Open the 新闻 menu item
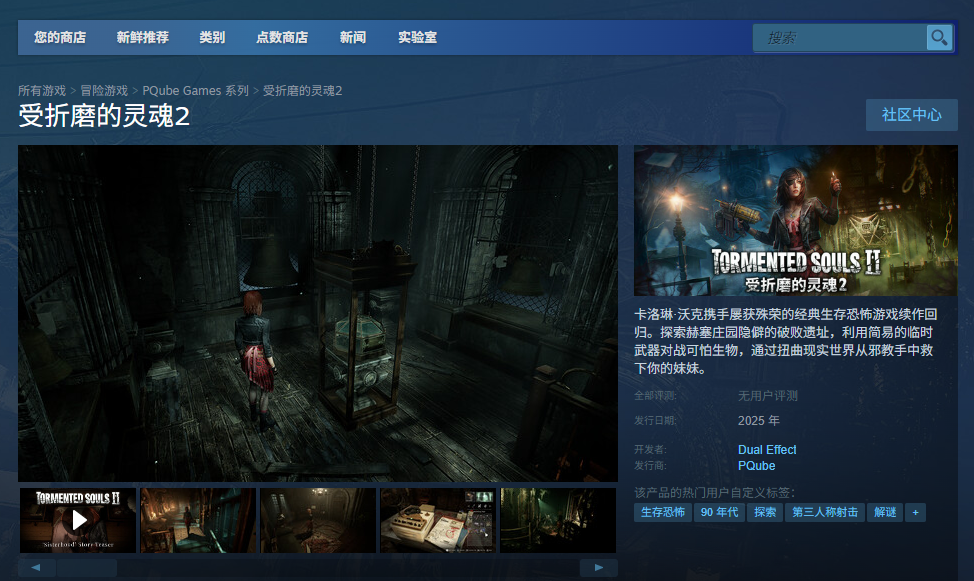Screen dimensions: 974x581 352,37
